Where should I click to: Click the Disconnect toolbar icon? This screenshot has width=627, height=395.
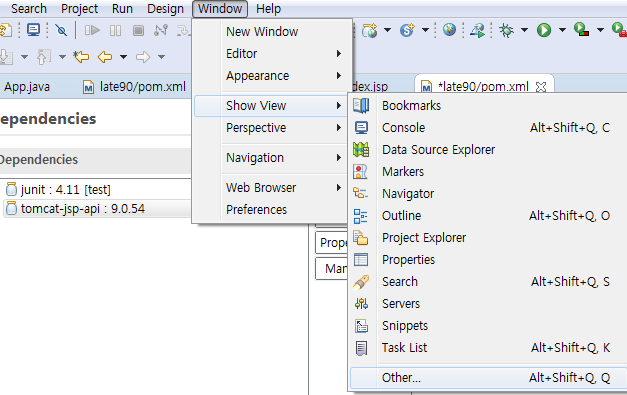161,30
